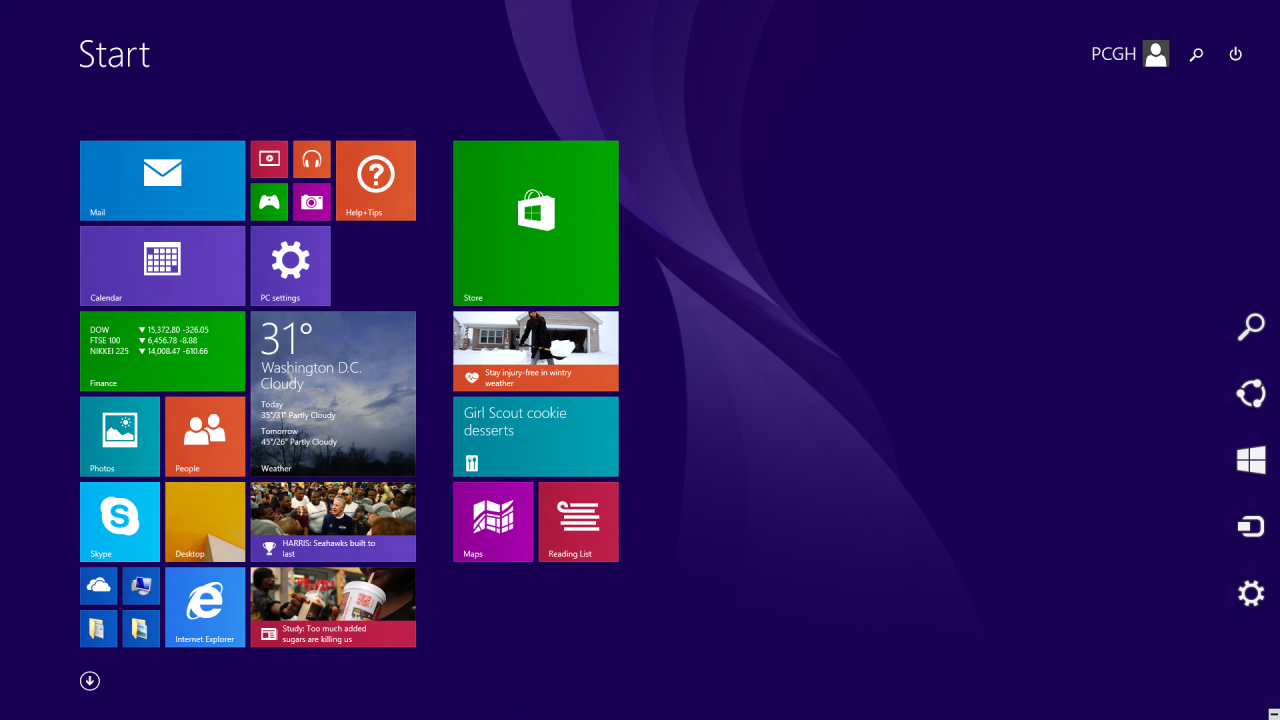The image size is (1280, 720).
Task: Open the Girl Scout cookie desserts tile
Action: [x=536, y=437]
